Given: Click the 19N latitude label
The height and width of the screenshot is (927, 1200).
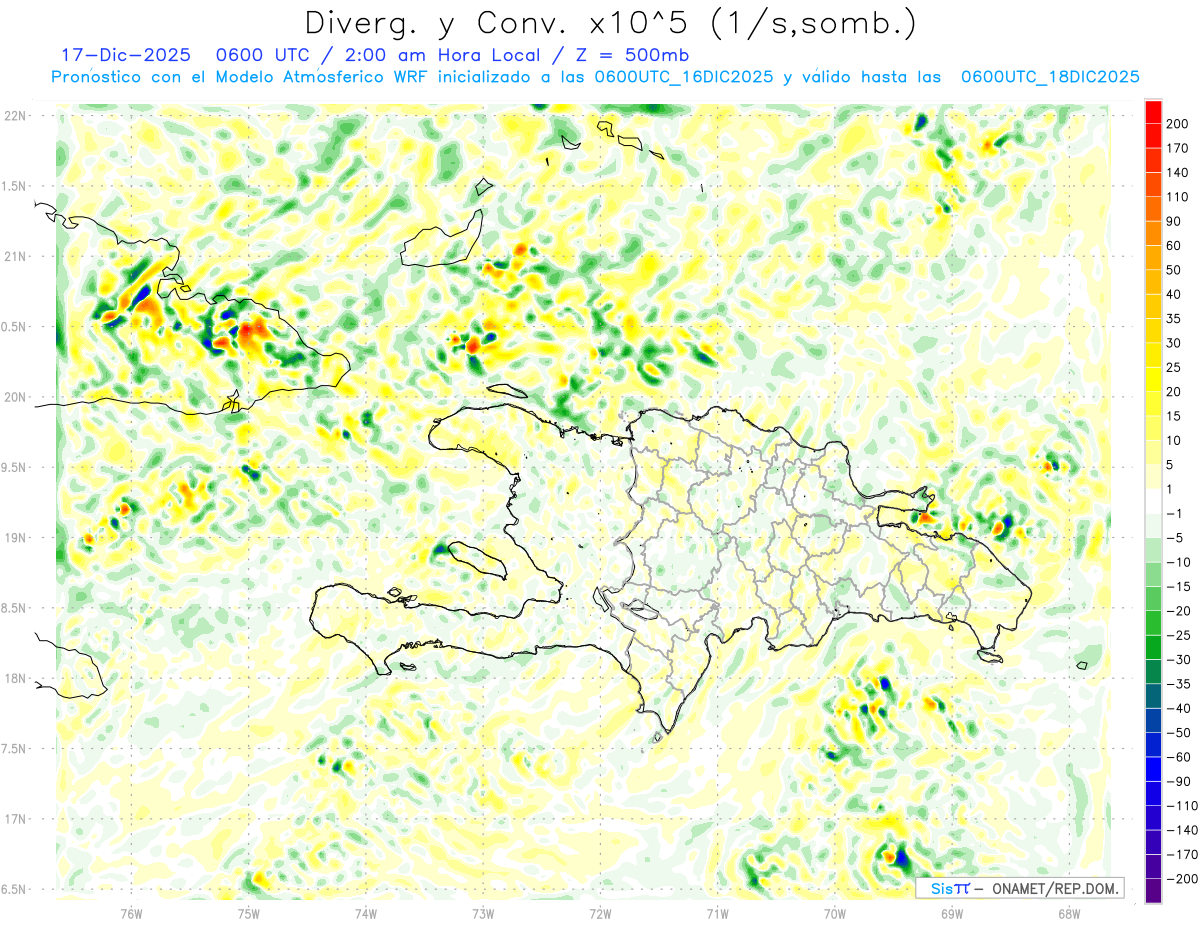Looking at the screenshot, I should coord(14,538).
